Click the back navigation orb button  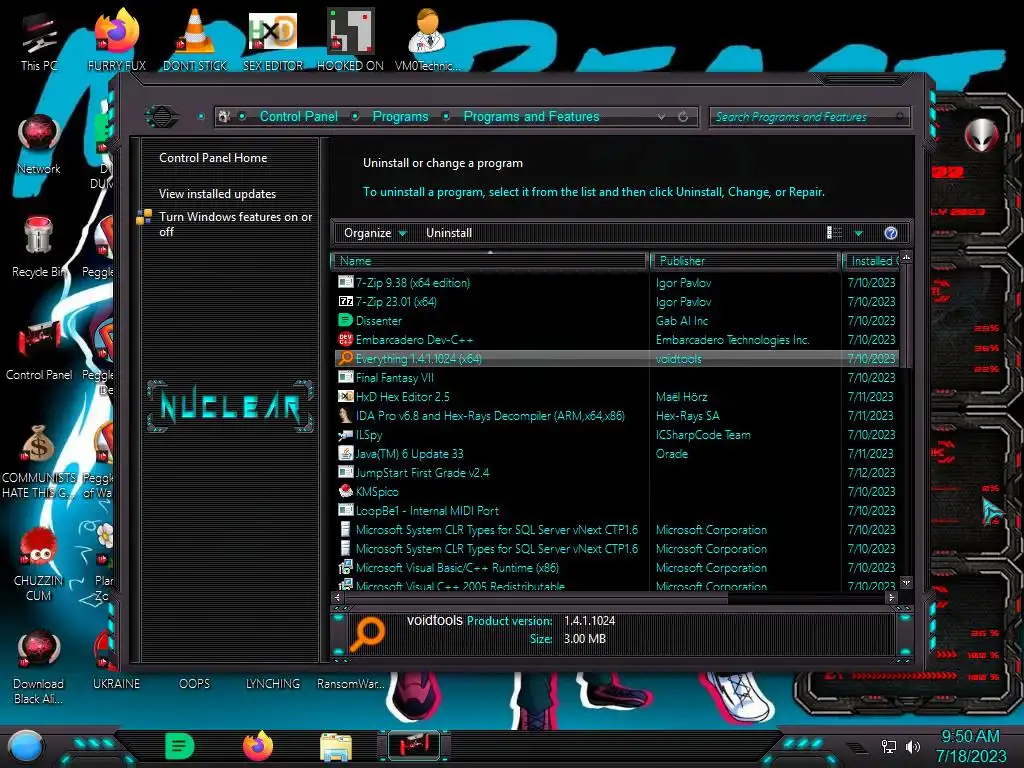(x=161, y=117)
